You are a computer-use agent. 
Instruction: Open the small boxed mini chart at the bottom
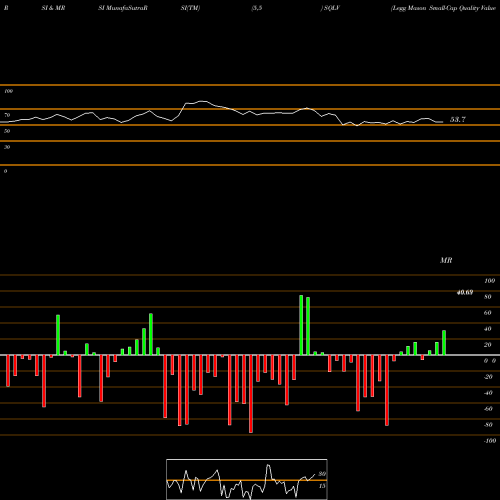click(247, 479)
